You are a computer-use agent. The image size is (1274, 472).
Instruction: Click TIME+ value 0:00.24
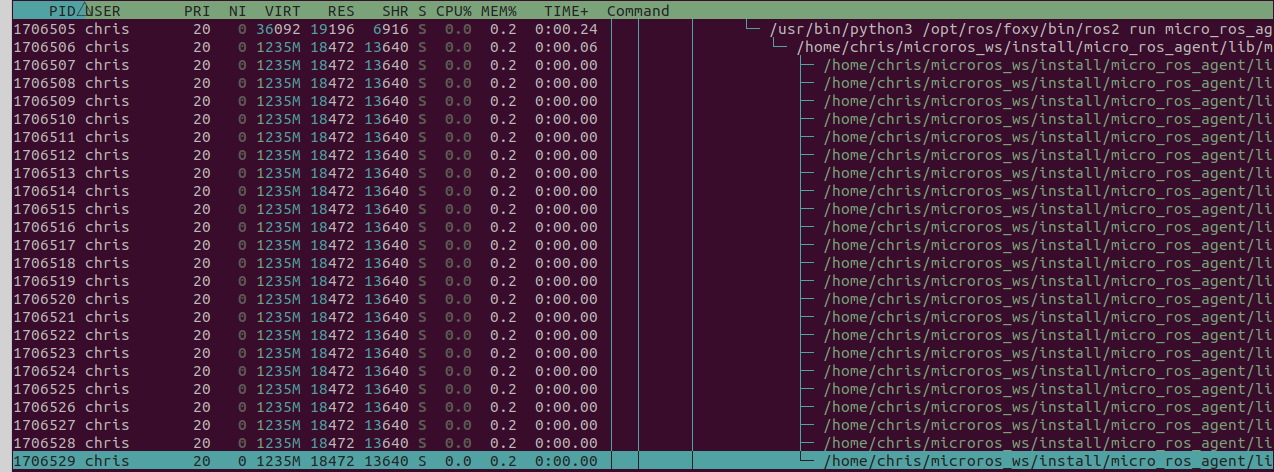coord(566,29)
